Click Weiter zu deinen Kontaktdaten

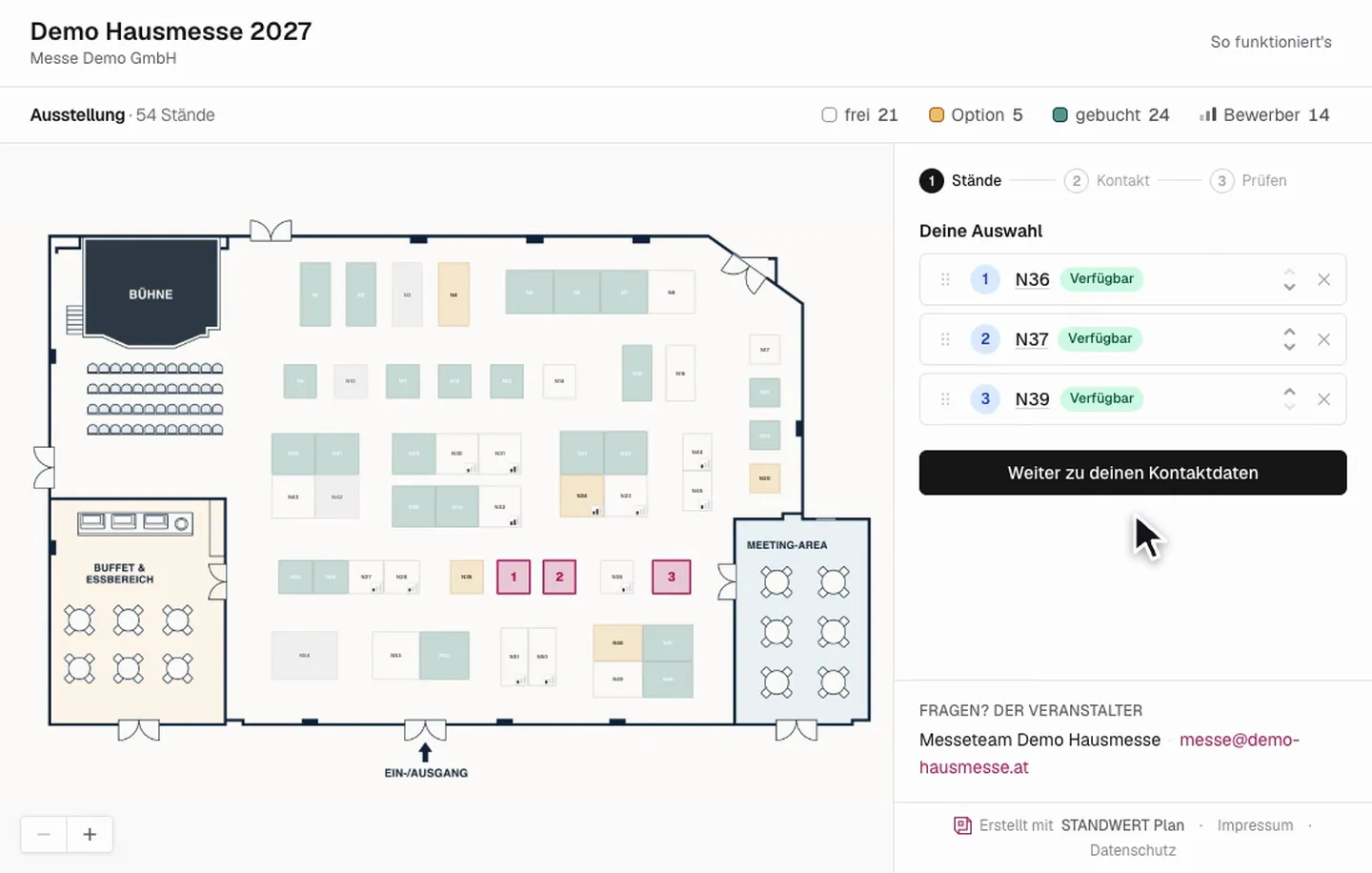1133,473
